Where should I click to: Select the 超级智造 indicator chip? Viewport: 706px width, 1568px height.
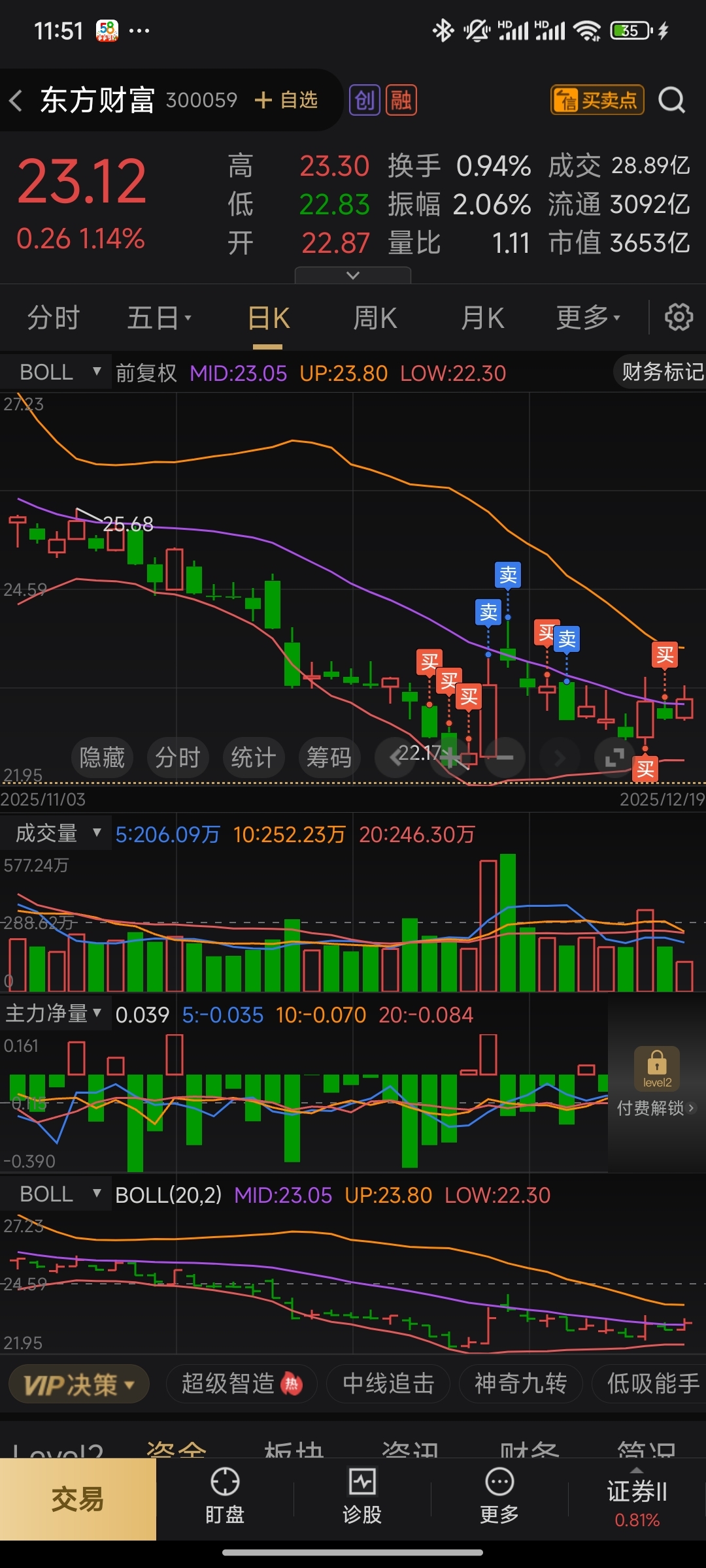(241, 1384)
